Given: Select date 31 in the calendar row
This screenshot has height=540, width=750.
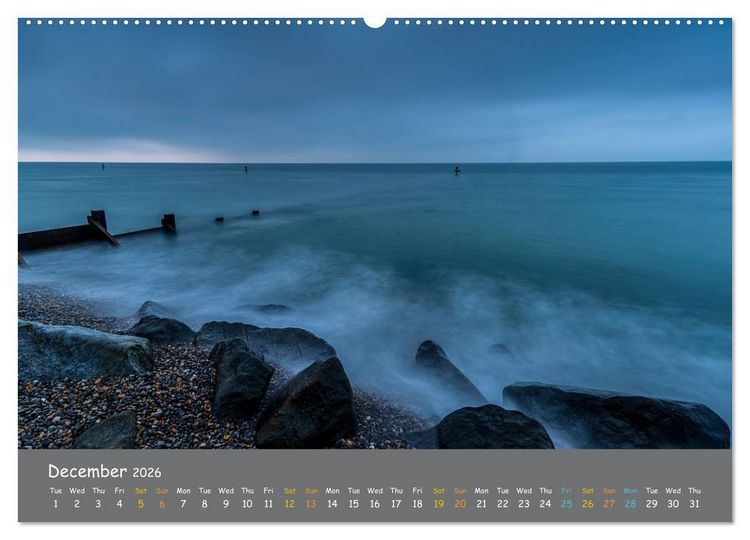Looking at the screenshot, I should click(x=694, y=504).
